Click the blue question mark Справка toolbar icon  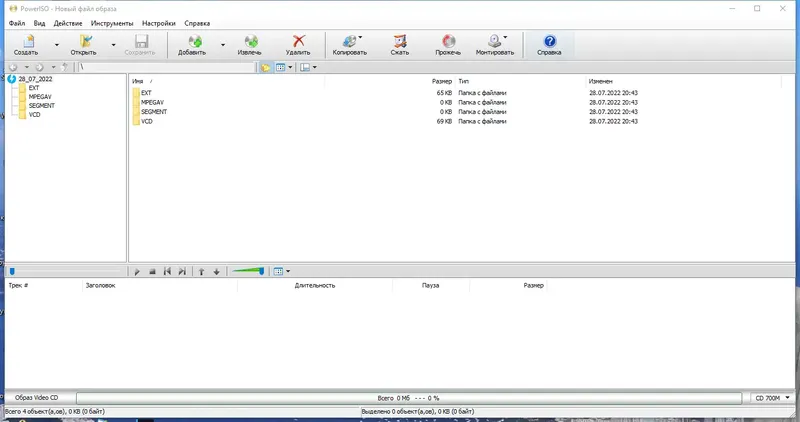coord(549,41)
